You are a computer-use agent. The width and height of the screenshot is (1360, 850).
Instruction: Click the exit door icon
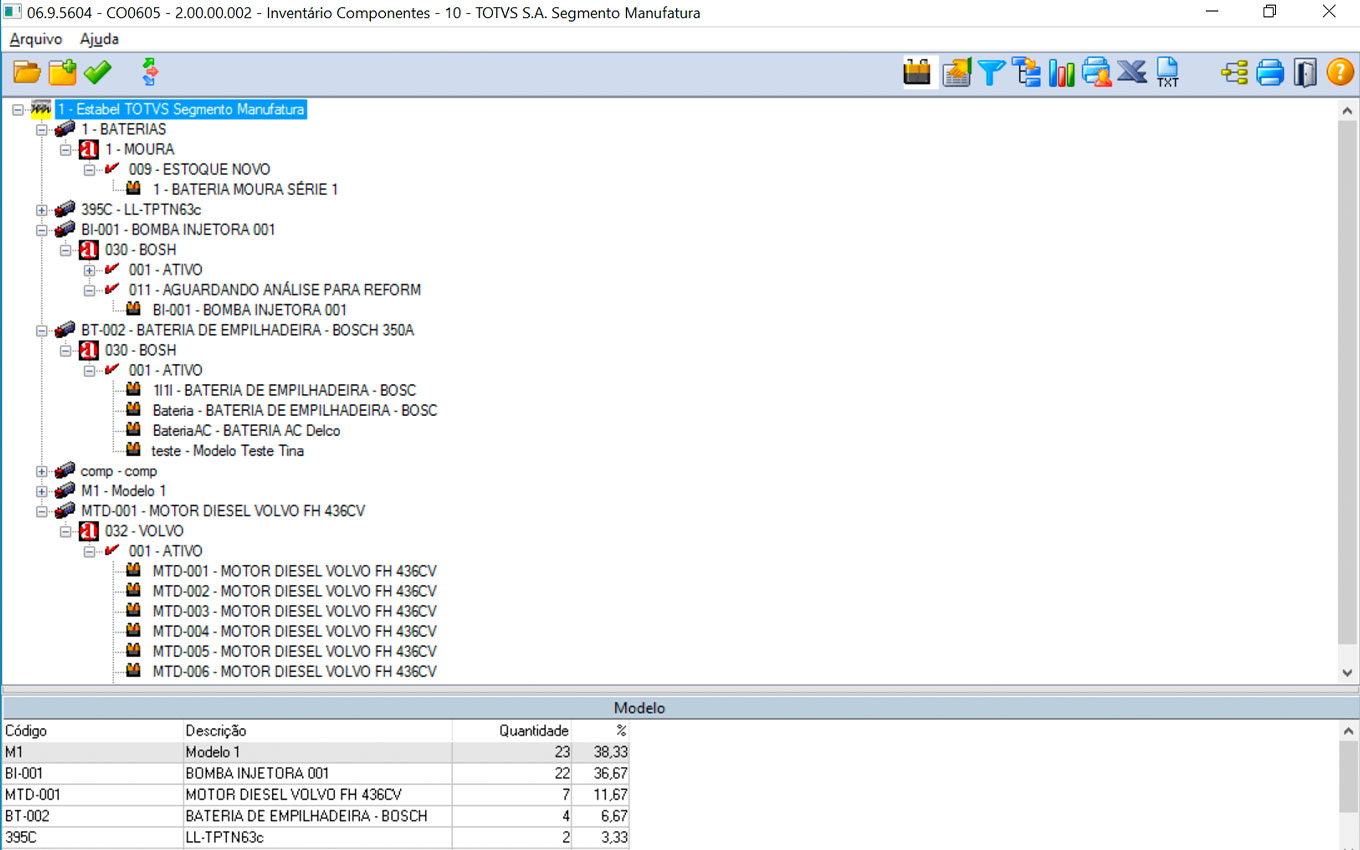click(1305, 72)
